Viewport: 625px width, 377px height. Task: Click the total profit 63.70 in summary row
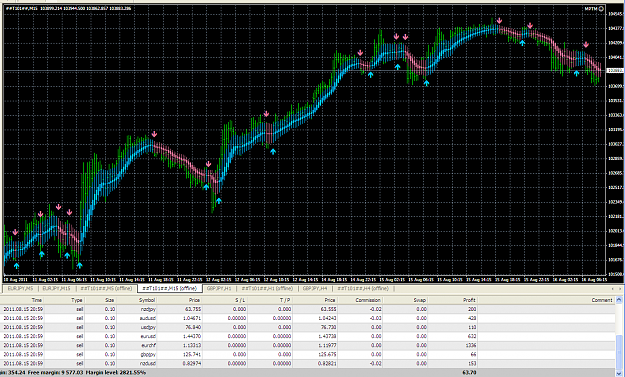[x=470, y=373]
